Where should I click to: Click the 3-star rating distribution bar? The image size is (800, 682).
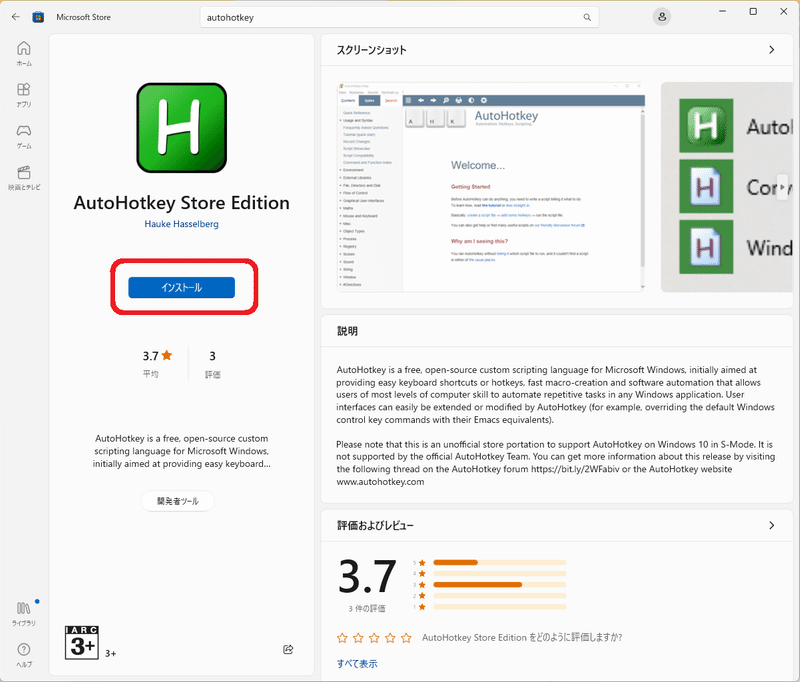coord(499,585)
